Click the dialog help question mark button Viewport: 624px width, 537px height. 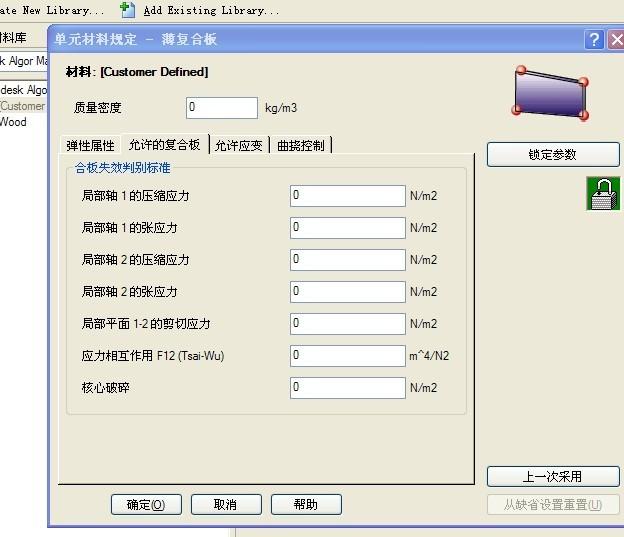(x=594, y=40)
